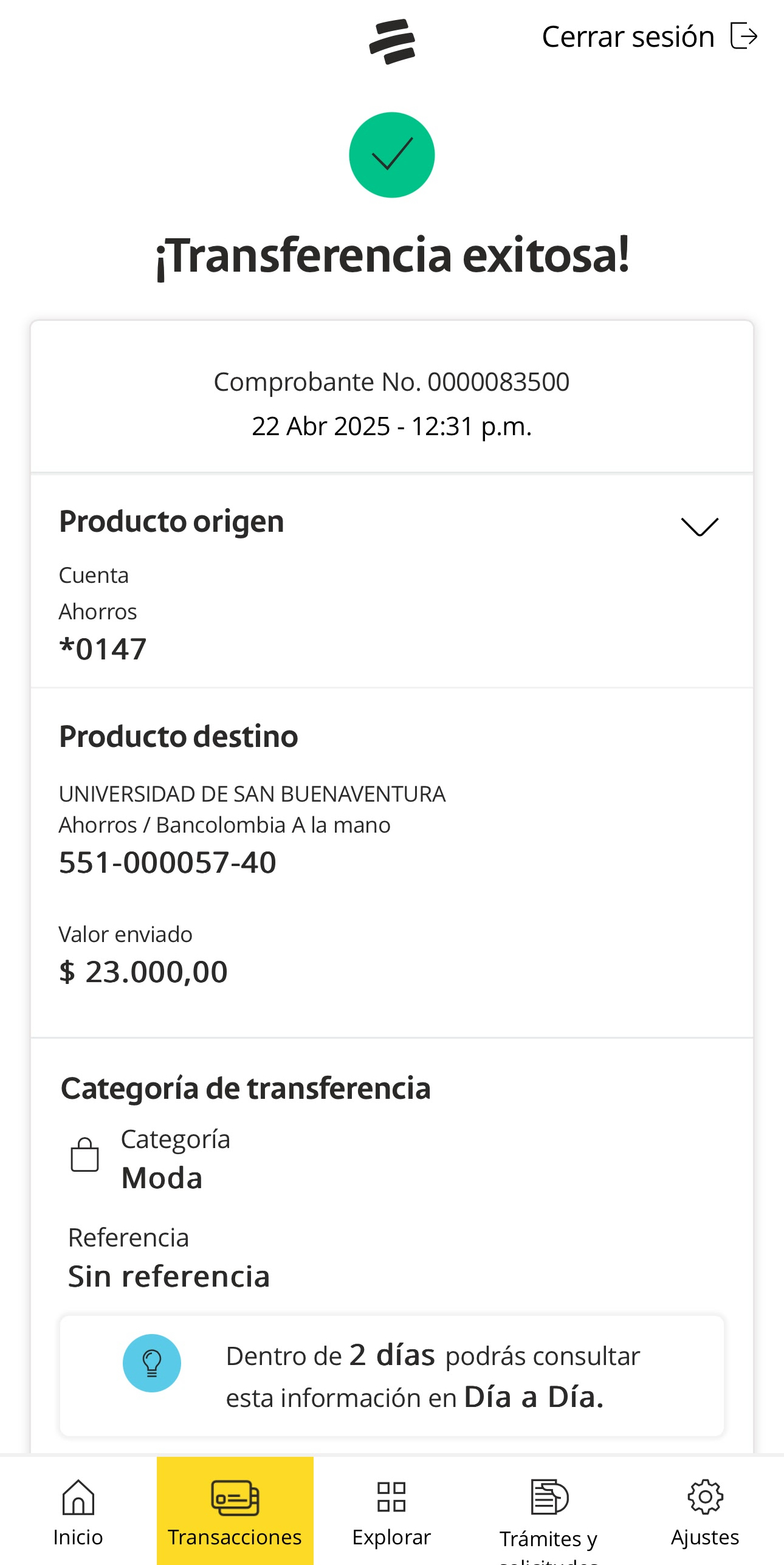Tap the Sin referencia value
Image resolution: width=784 pixels, height=1565 pixels.
coord(169,1276)
